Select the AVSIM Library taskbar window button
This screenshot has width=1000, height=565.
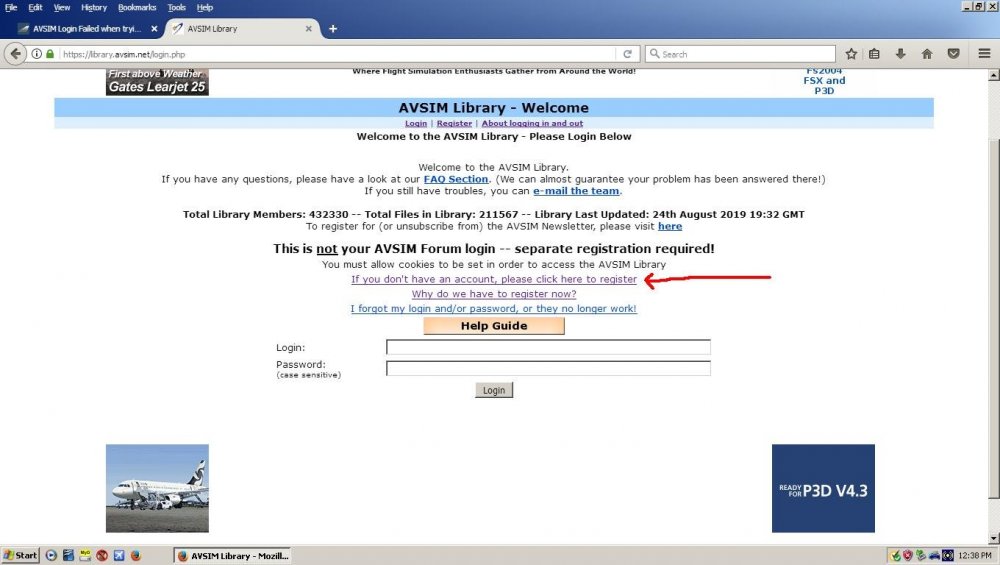[x=233, y=555]
